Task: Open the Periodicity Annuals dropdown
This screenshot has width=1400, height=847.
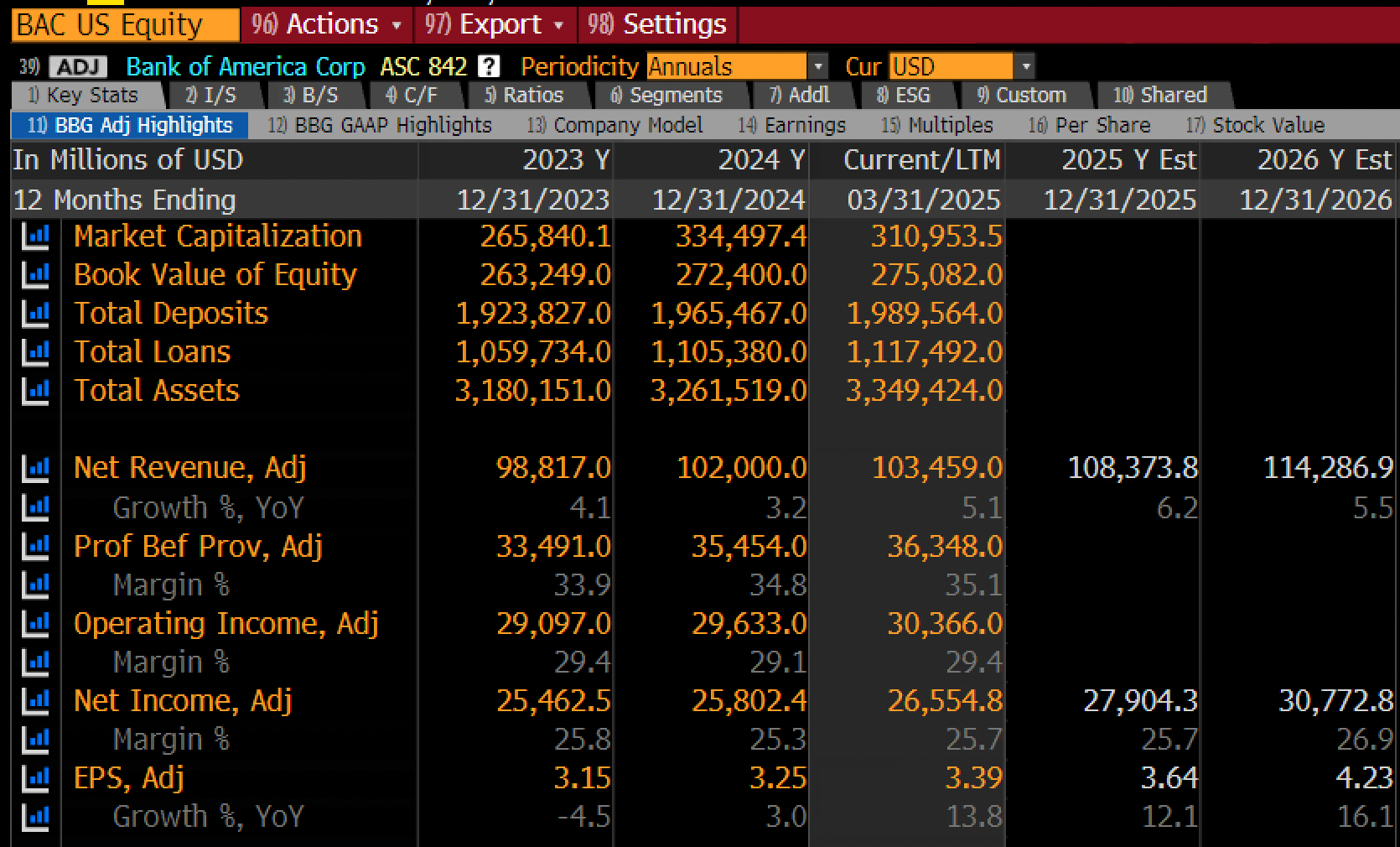Action: (x=737, y=66)
